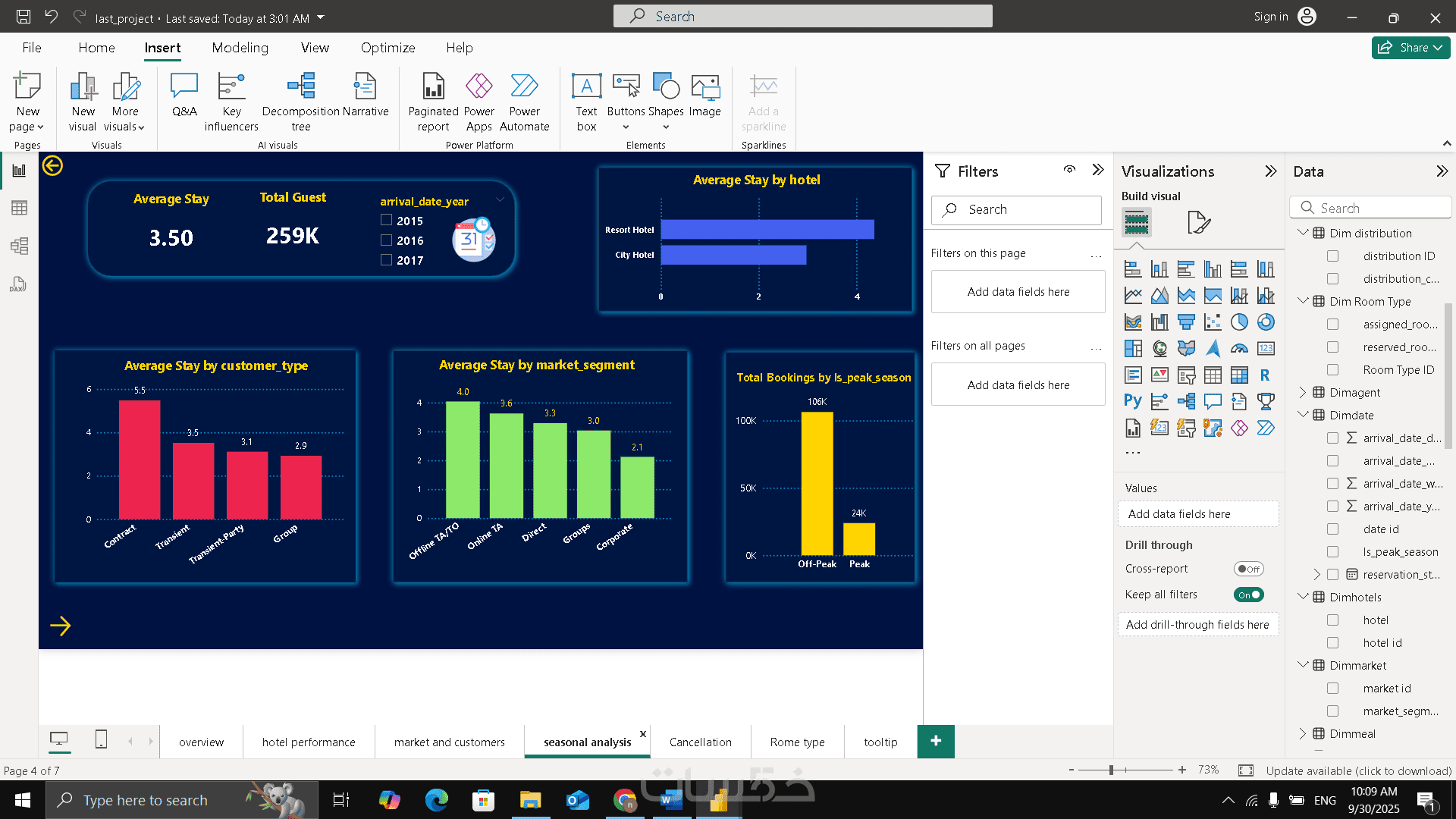Viewport: 1456px width, 819px height.
Task: Click the Q&A visual icon in ribbon
Action: pos(184,95)
